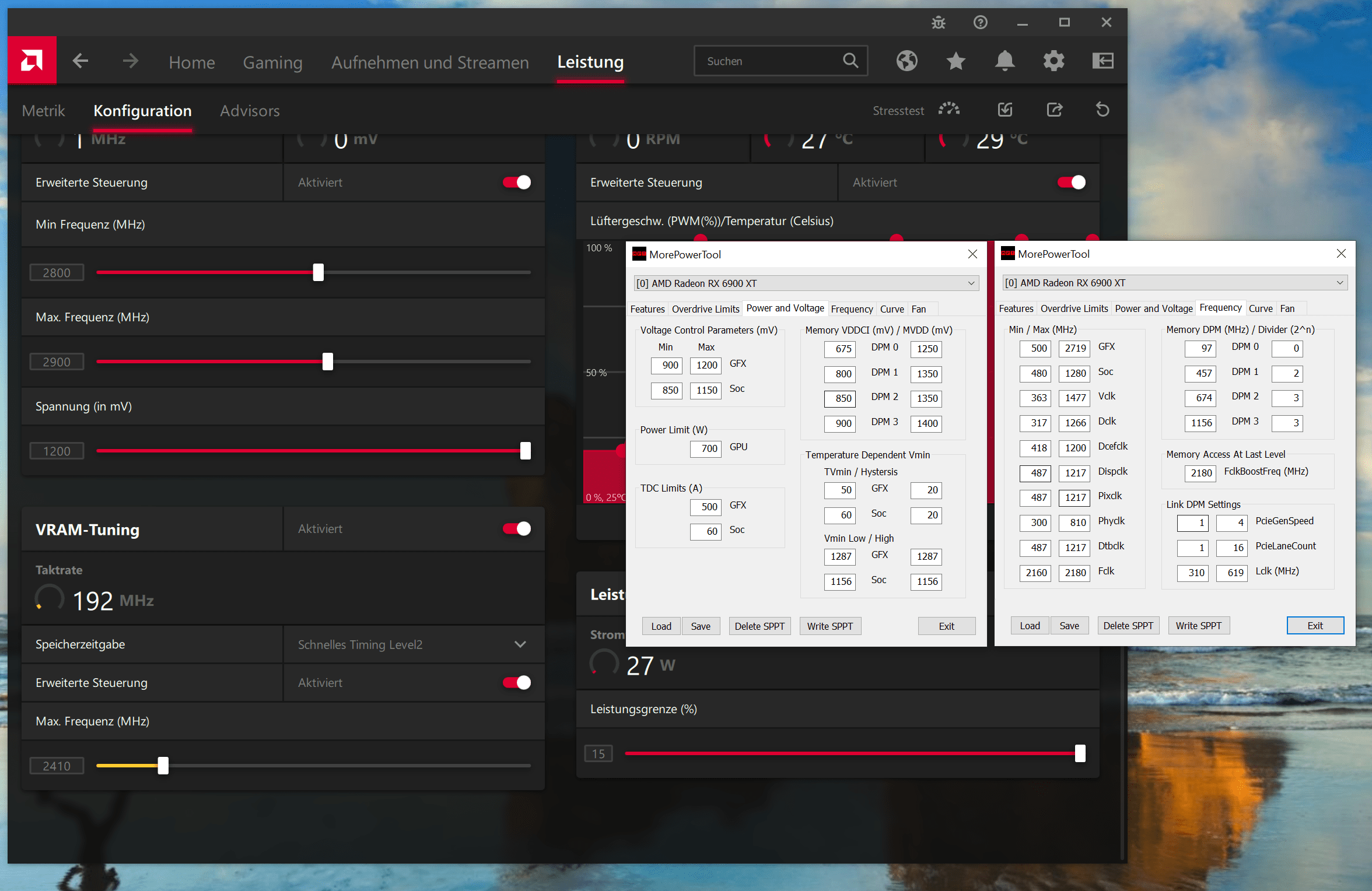Open GPU selector in right MorePowerTool
This screenshot has height=891, width=1372.
coord(1174,283)
